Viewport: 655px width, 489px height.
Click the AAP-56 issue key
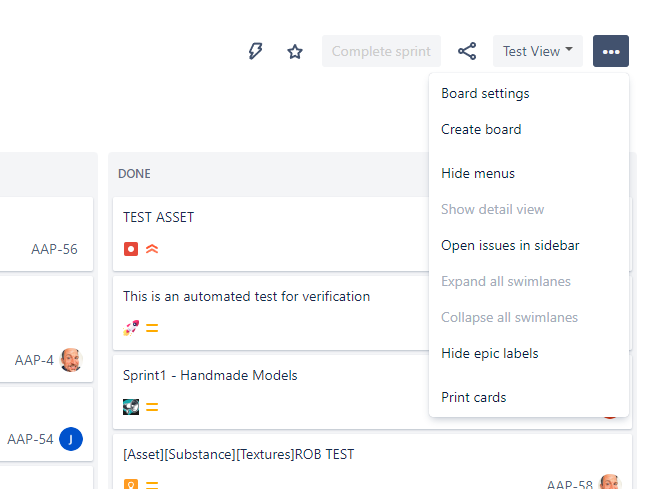(x=54, y=249)
